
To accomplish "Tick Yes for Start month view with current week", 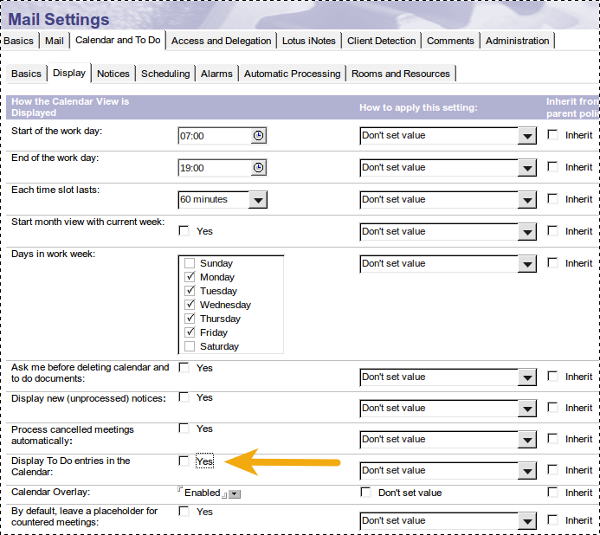I will coord(184,231).
